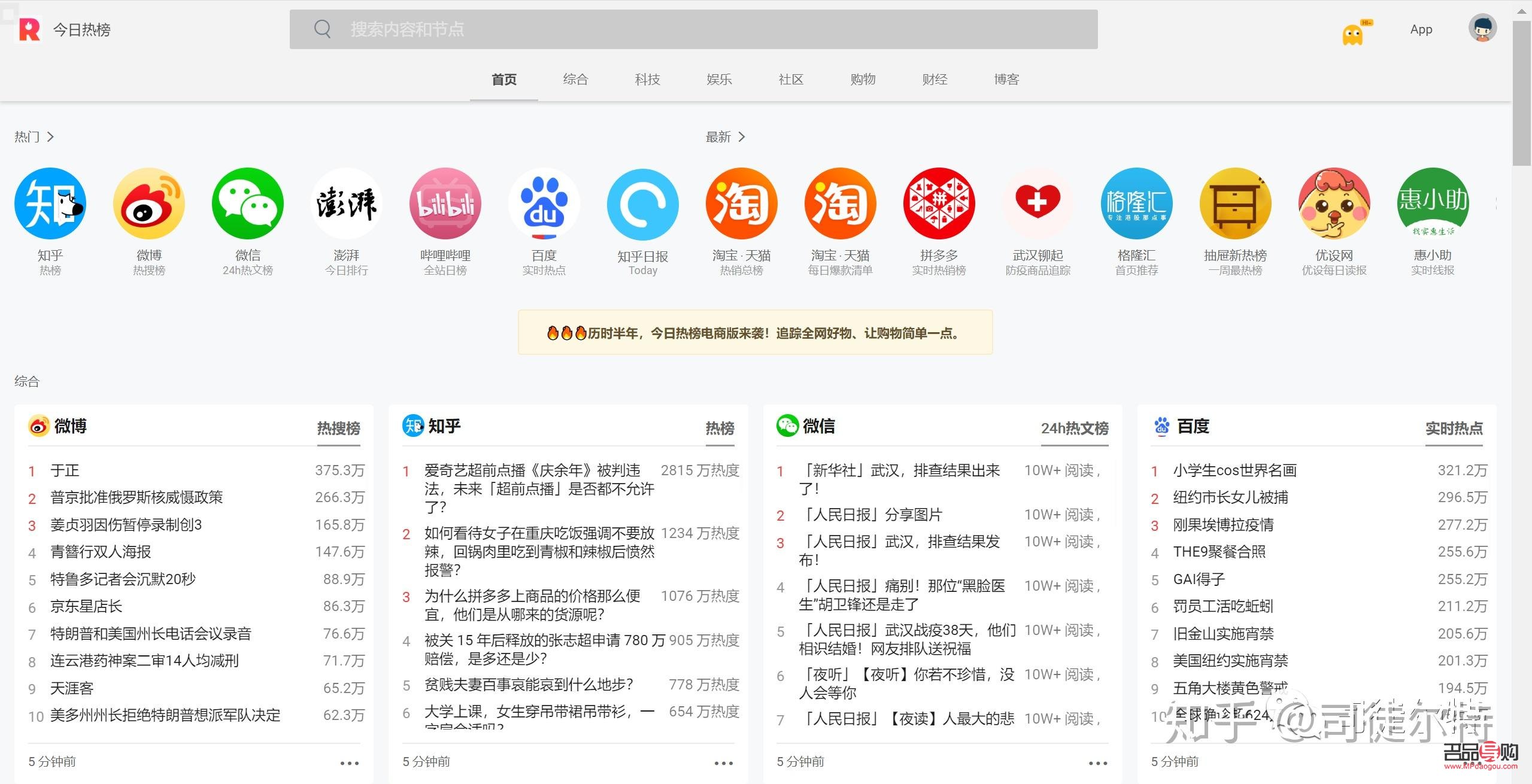Open Weibo topic 京东星店长
The height and width of the screenshot is (784, 1532).
coord(86,606)
